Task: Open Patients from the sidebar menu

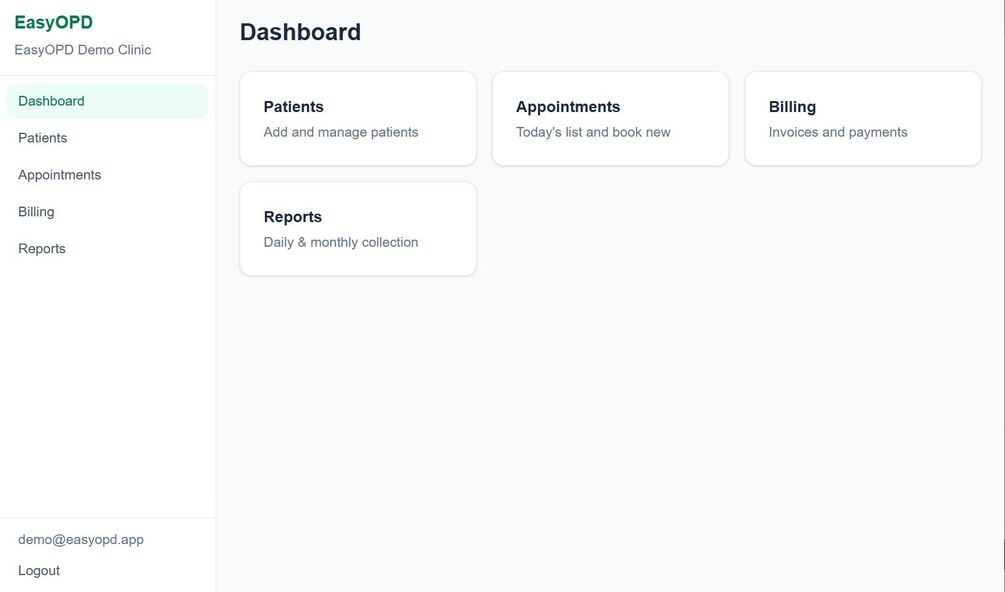Action: (x=43, y=138)
